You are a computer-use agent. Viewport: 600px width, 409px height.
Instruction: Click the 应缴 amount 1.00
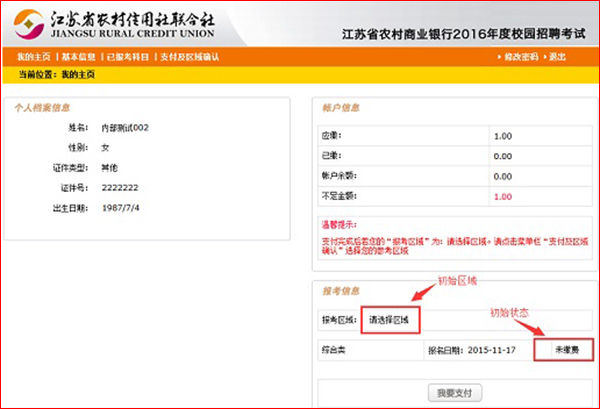click(503, 136)
